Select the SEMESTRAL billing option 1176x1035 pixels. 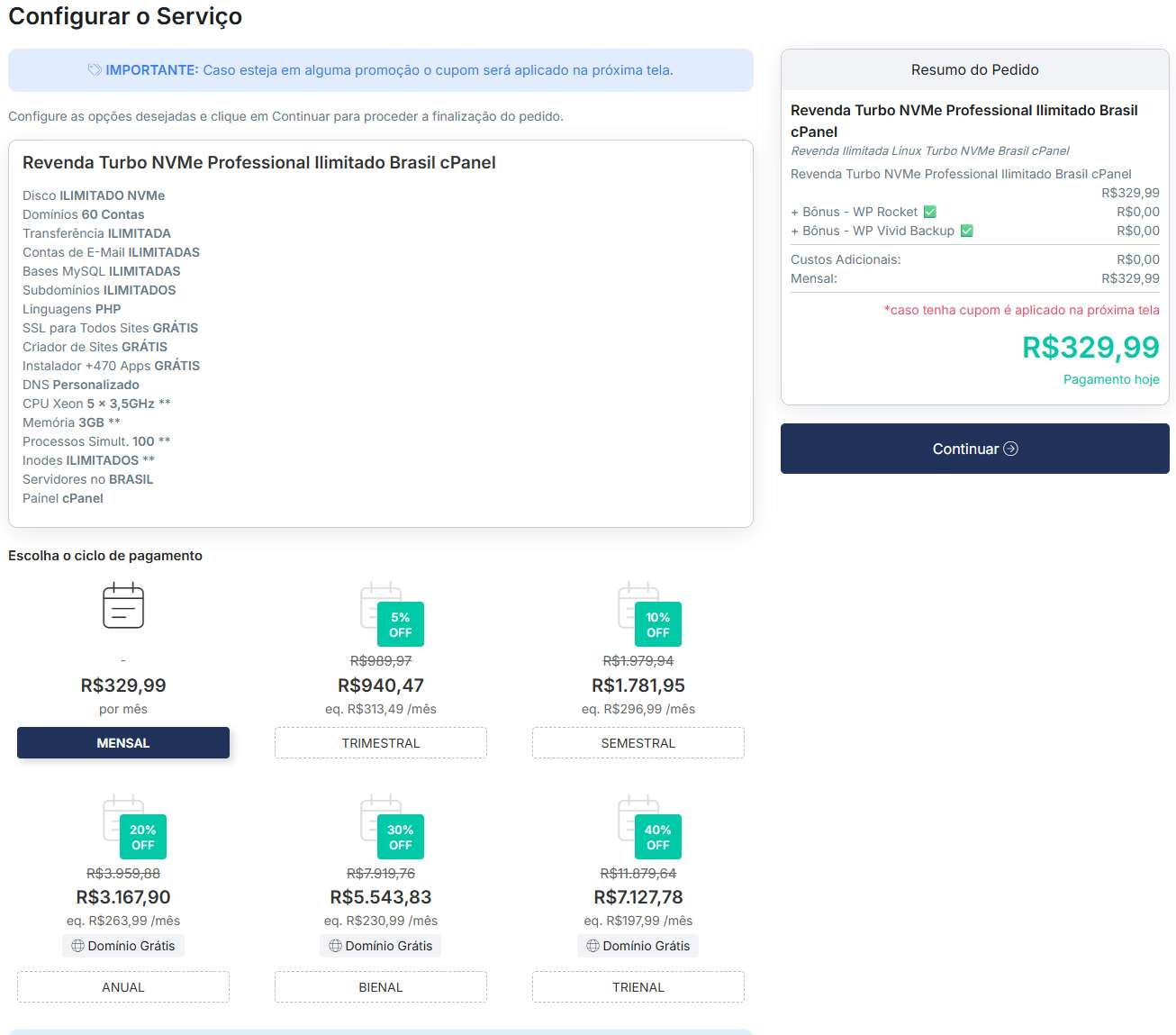(x=638, y=743)
